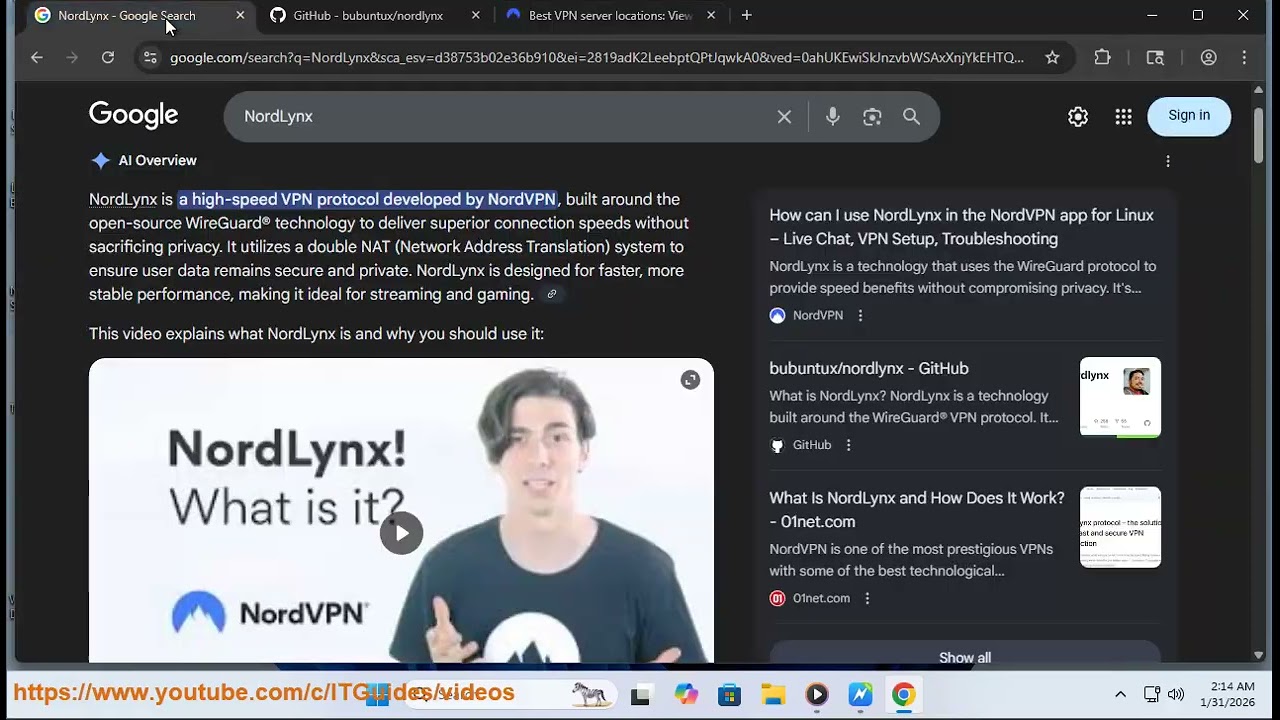Clear the NordLynx search query
The width and height of the screenshot is (1280, 720).
784,117
